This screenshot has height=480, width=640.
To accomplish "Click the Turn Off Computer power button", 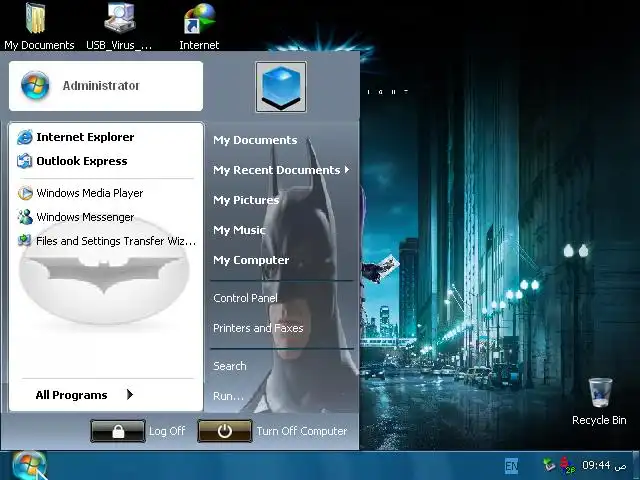I will pos(225,431).
